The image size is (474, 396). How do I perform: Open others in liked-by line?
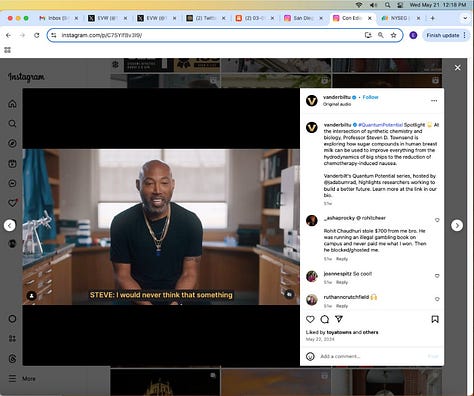(370, 332)
